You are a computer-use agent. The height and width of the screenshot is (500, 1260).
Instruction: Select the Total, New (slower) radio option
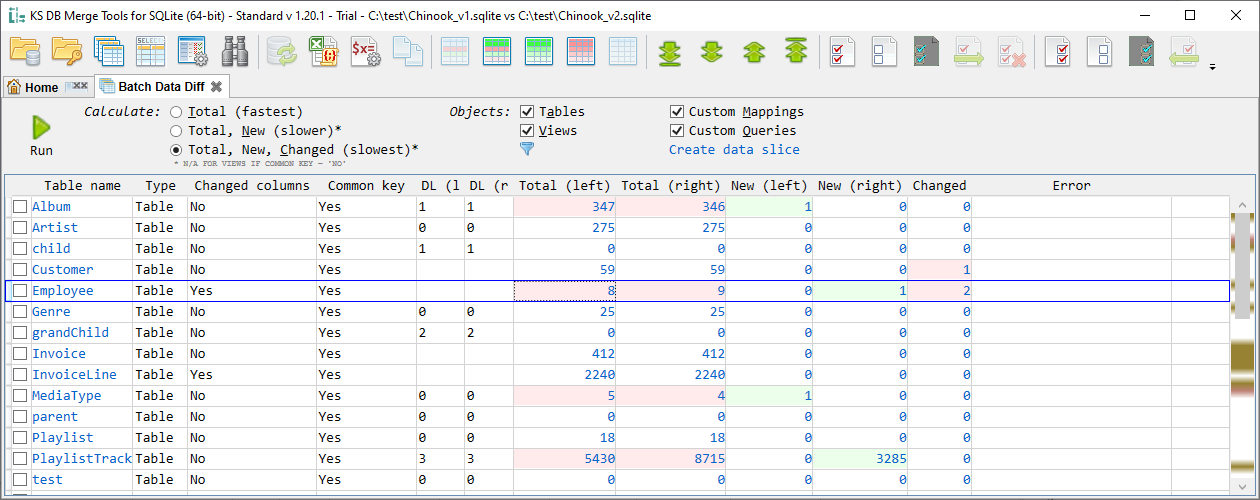(x=176, y=131)
